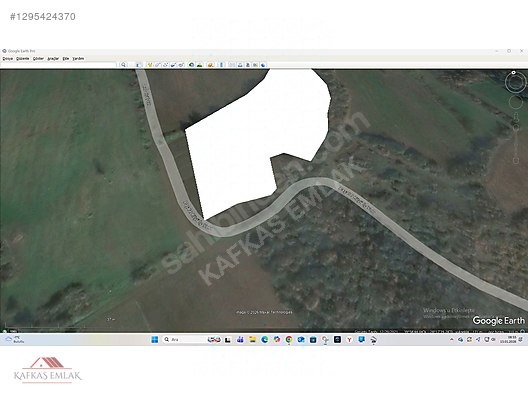Open the Copilot taskbar icon
Screen dimensions: 528x396
[x=276, y=339]
